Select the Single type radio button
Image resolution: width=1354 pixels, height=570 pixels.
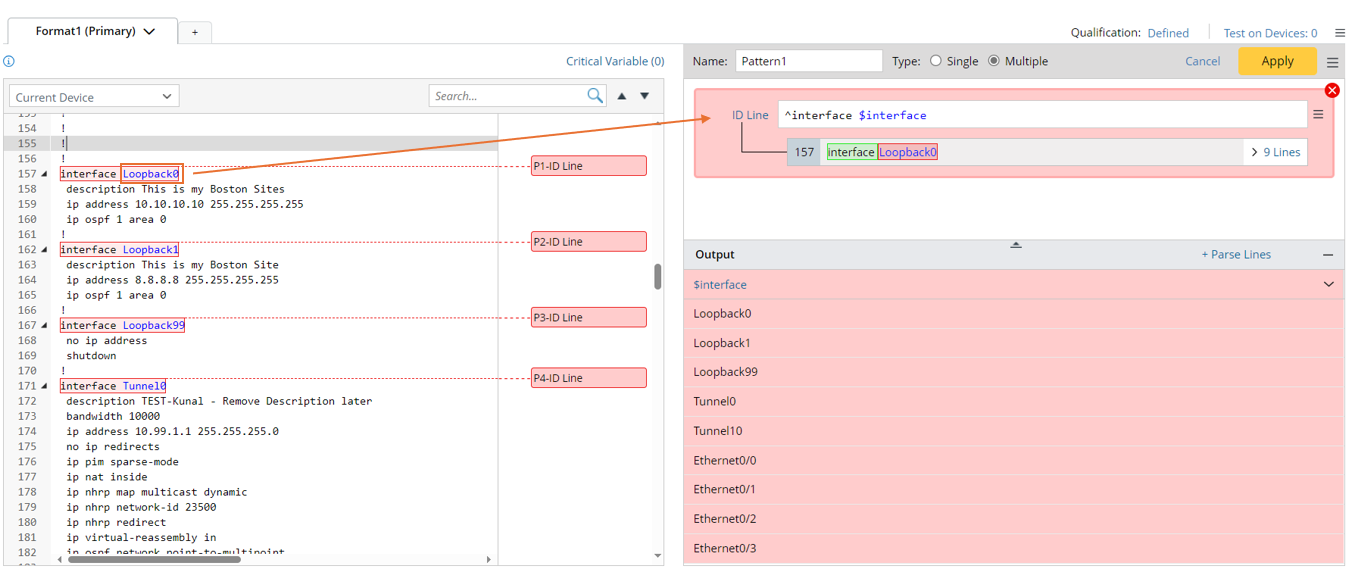click(936, 61)
